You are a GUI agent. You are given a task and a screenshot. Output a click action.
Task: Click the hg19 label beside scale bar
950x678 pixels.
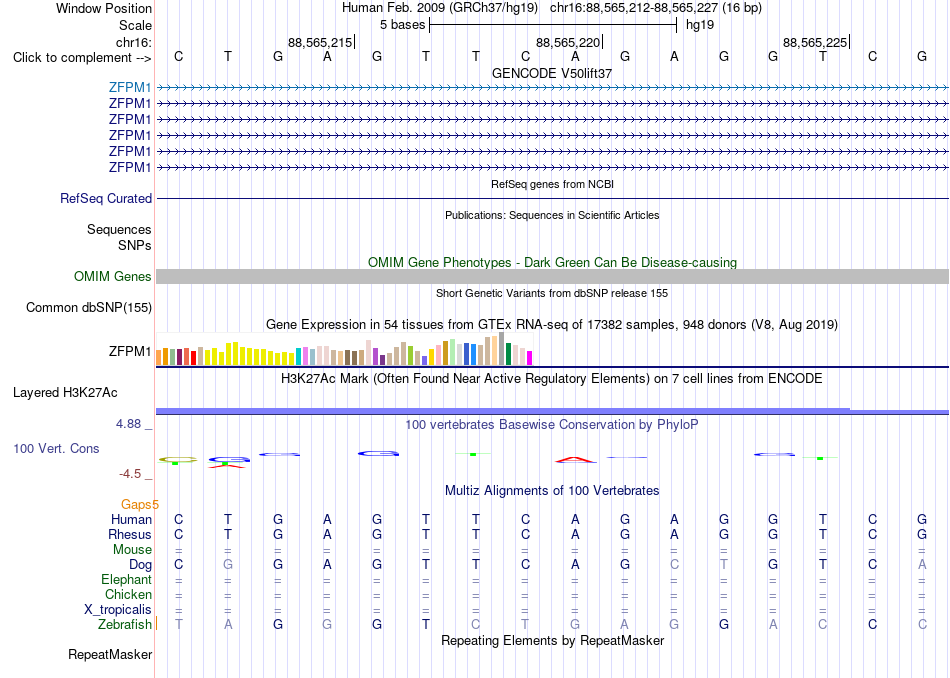pos(700,25)
